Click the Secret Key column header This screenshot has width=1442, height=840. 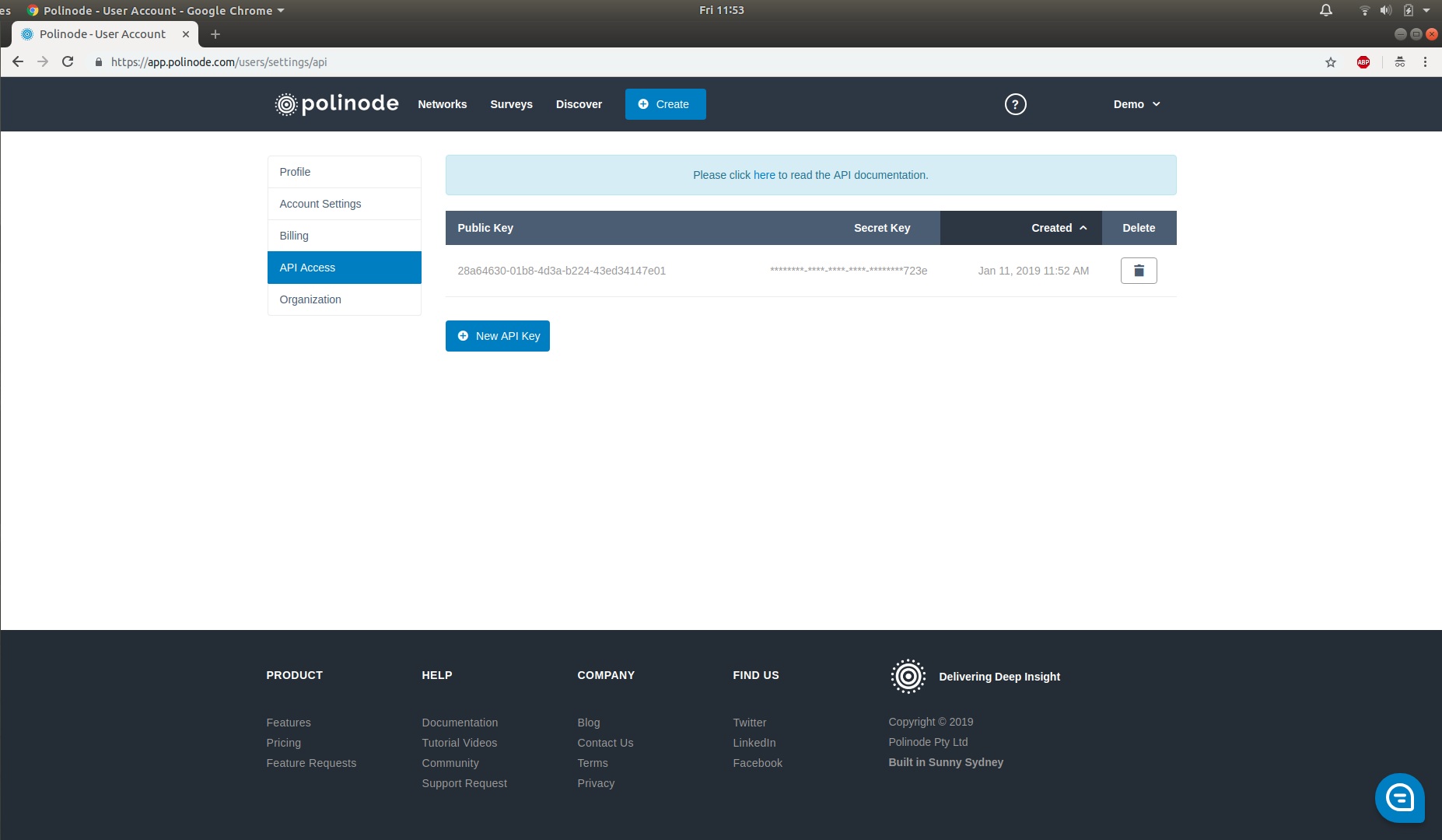tap(881, 228)
